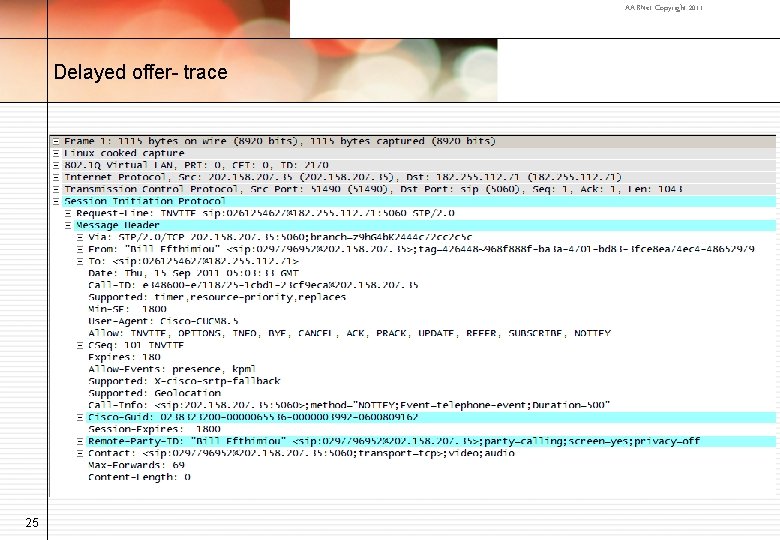Click the AARNet Copyright 2011 text
The width and height of the screenshot is (780, 540).
pos(664,7)
